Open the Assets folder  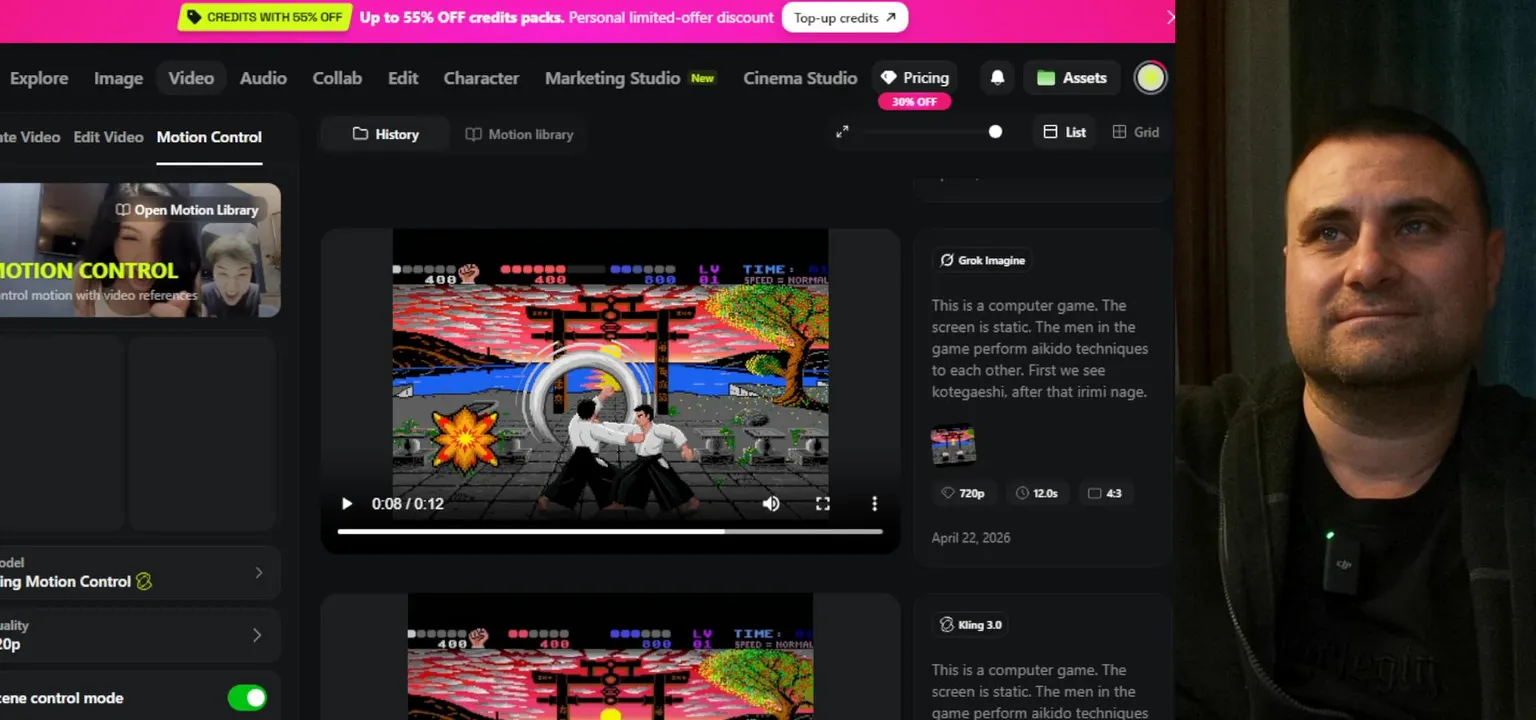[1072, 78]
